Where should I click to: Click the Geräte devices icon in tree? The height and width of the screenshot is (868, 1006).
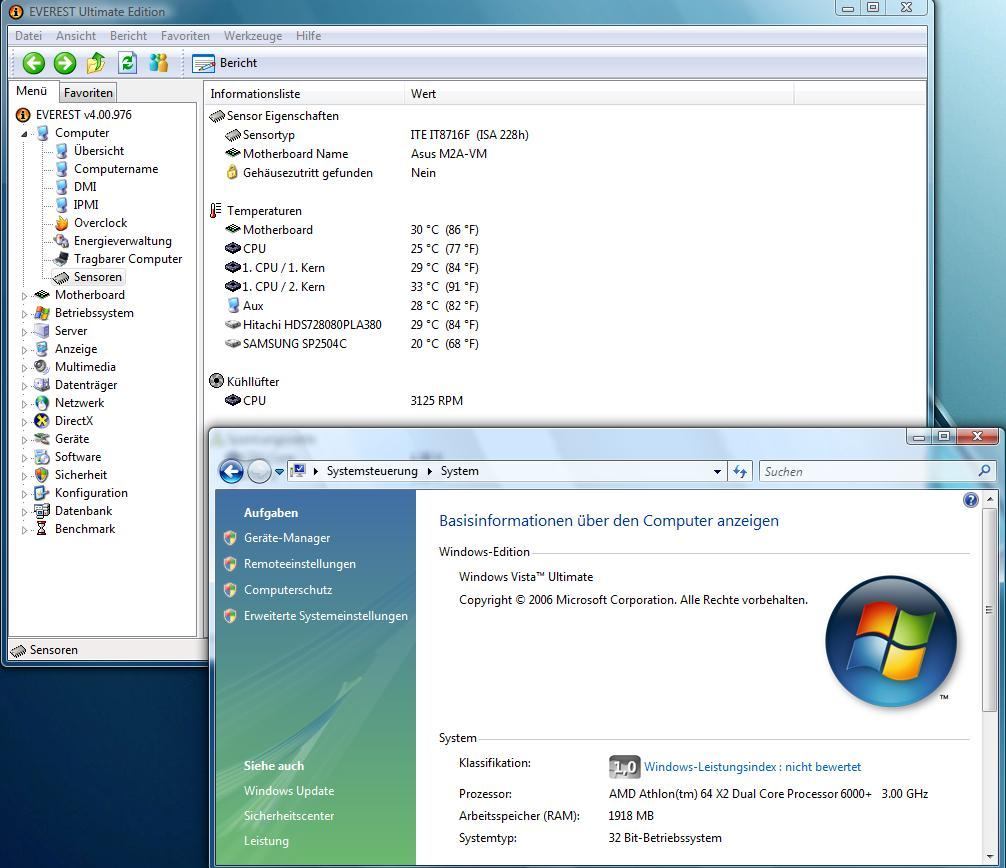click(42, 439)
